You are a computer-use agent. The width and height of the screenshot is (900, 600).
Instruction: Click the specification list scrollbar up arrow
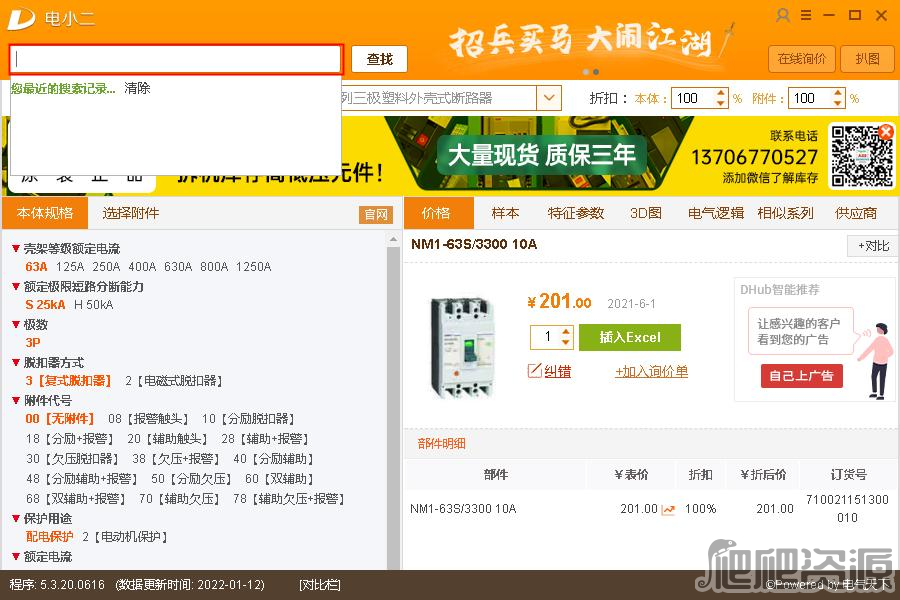click(x=393, y=238)
